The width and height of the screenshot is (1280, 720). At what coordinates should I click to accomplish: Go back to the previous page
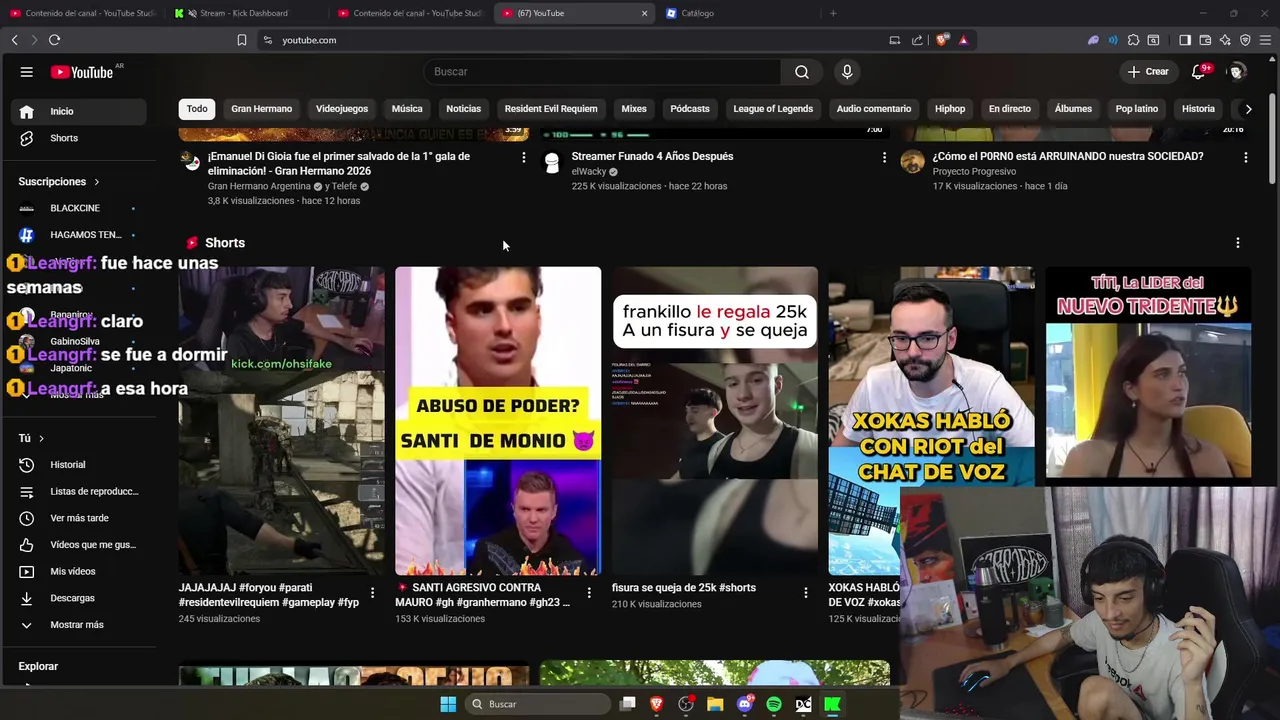(14, 40)
